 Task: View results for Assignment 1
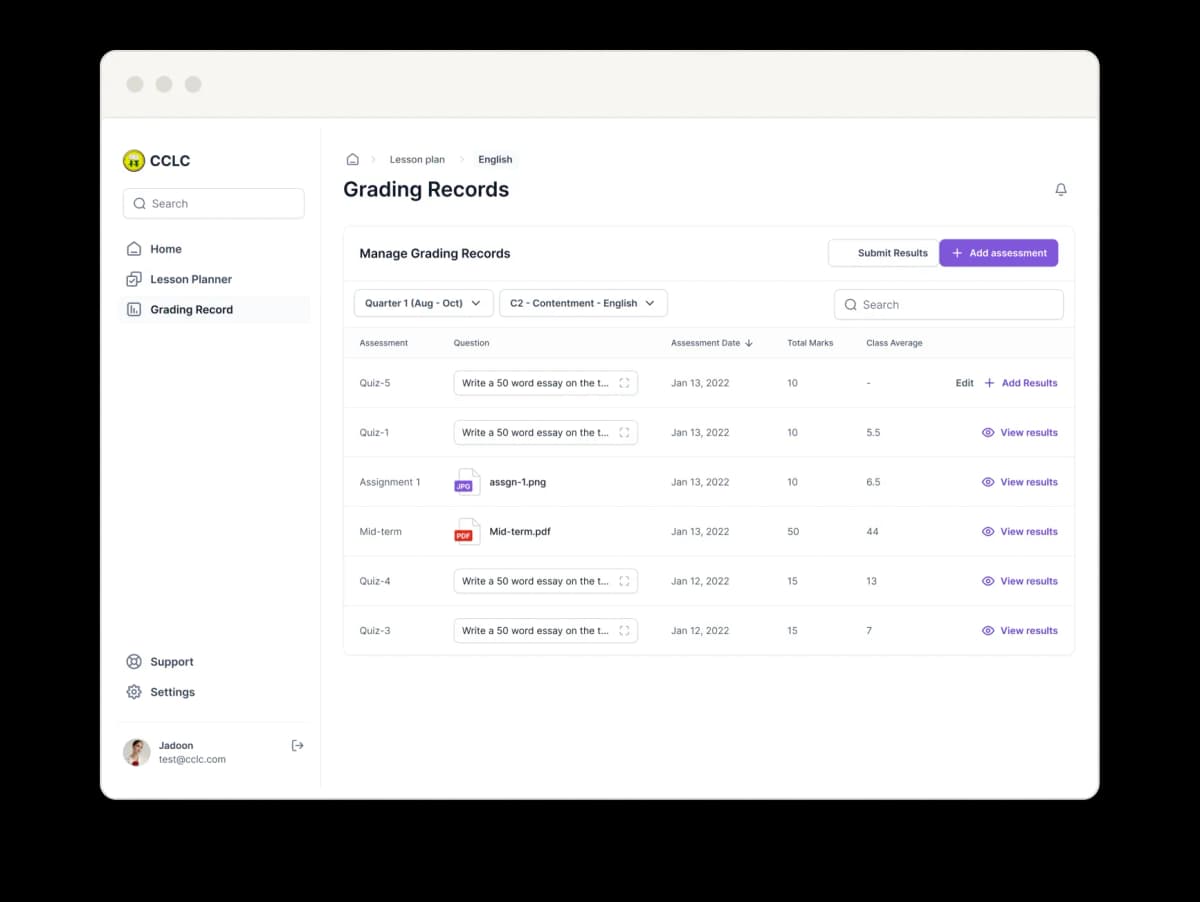pos(1019,482)
